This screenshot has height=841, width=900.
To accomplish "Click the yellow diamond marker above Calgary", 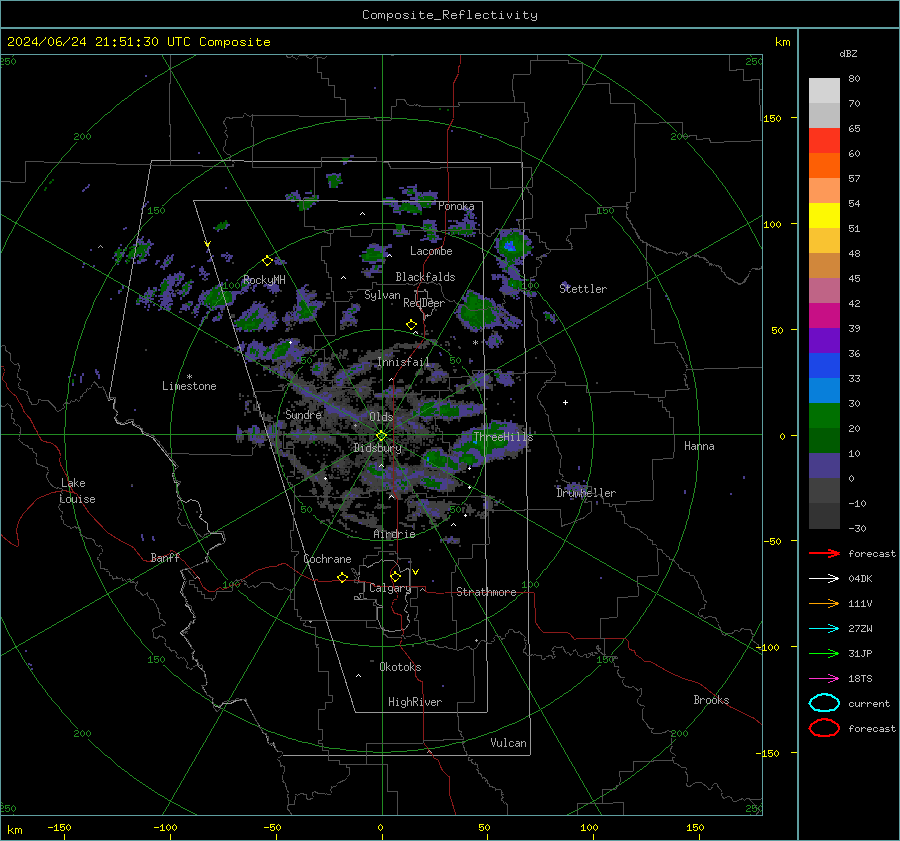I will coord(395,576).
